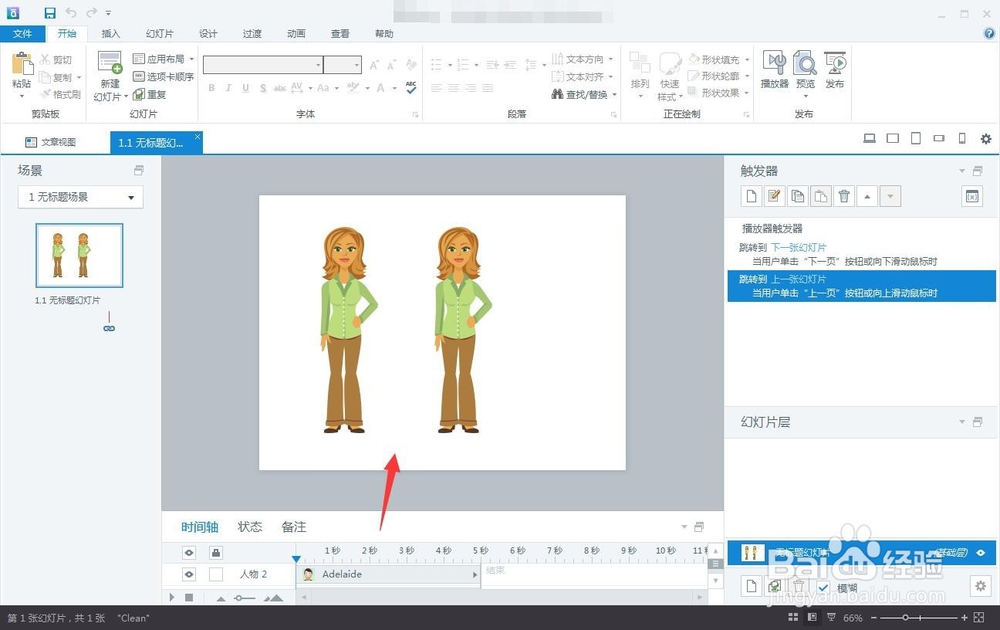
Task: Expand the 形状填充 dropdown arrow
Action: [x=747, y=59]
